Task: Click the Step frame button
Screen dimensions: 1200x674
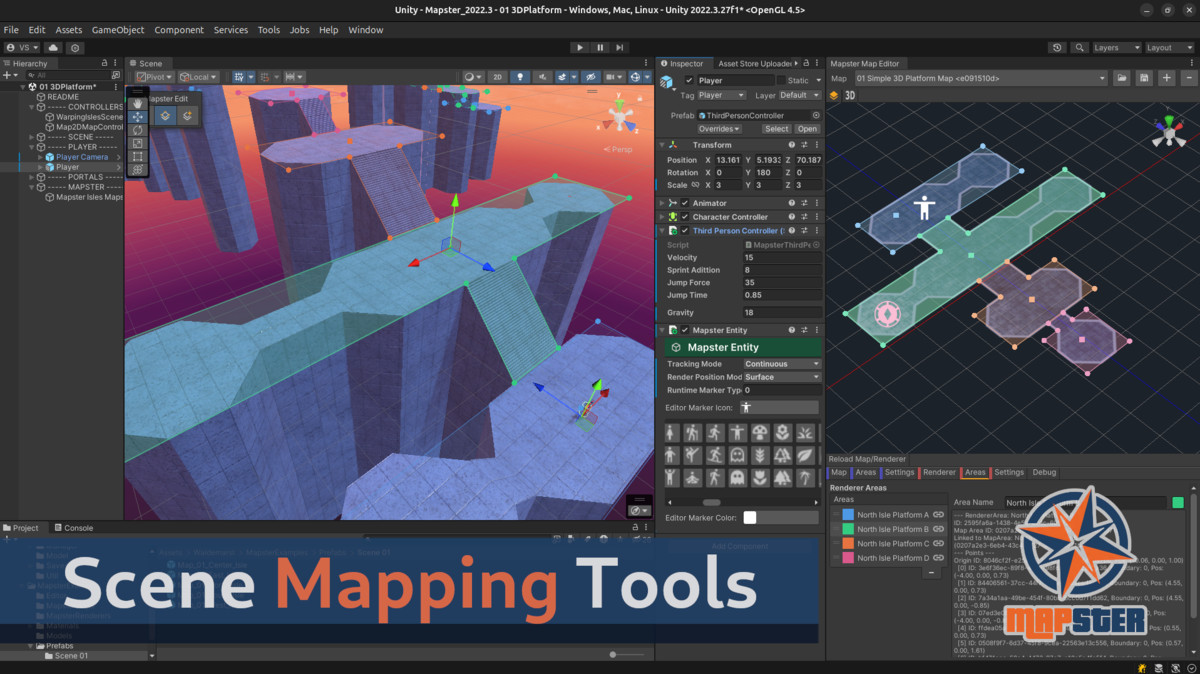Action: tap(620, 47)
